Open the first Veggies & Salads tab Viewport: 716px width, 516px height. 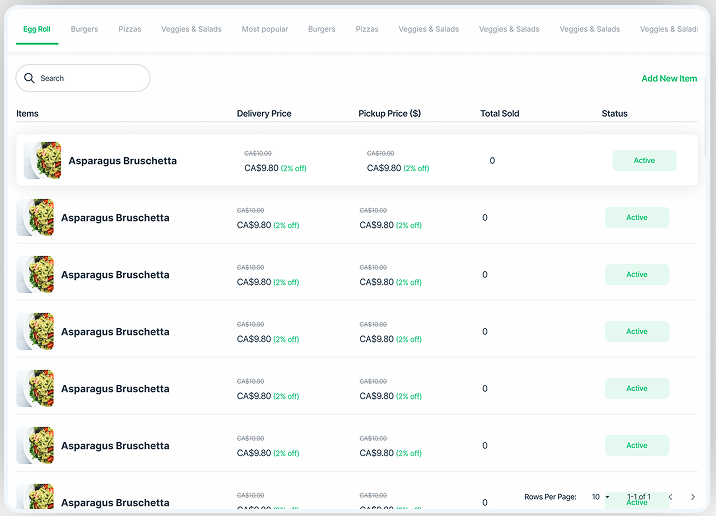(191, 29)
